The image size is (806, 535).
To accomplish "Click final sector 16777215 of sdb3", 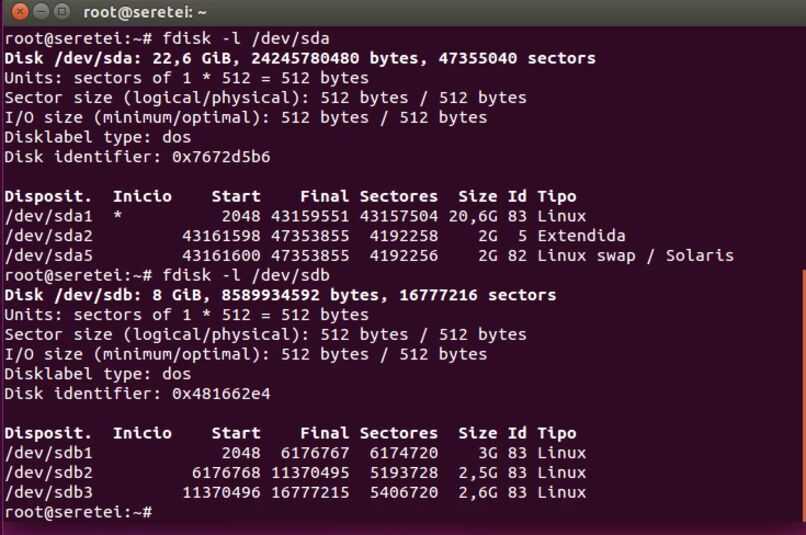I will pyautogui.click(x=310, y=492).
